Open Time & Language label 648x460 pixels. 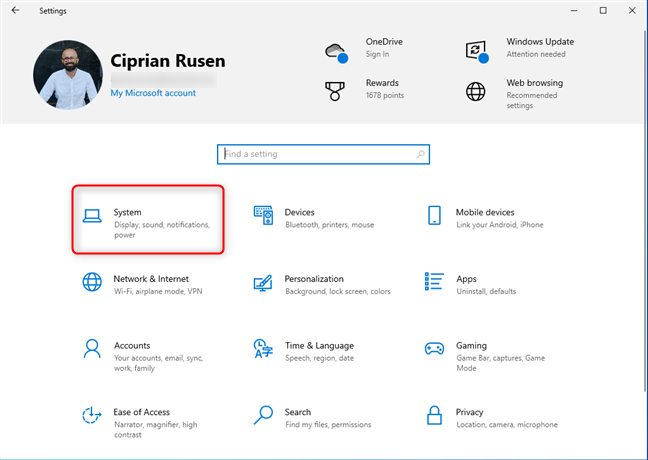point(319,345)
